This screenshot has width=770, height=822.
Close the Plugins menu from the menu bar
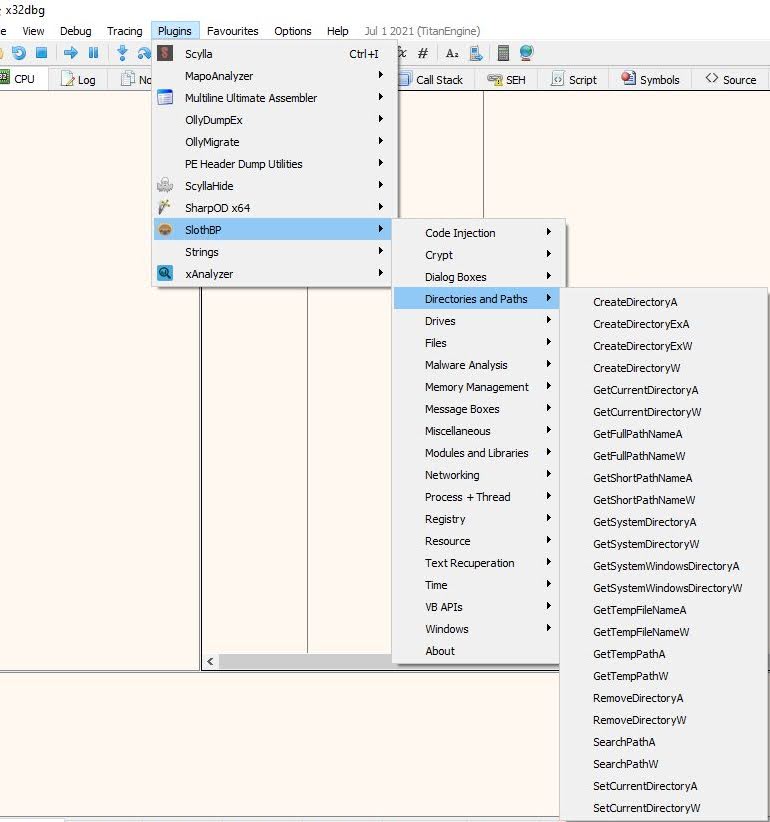coord(175,31)
